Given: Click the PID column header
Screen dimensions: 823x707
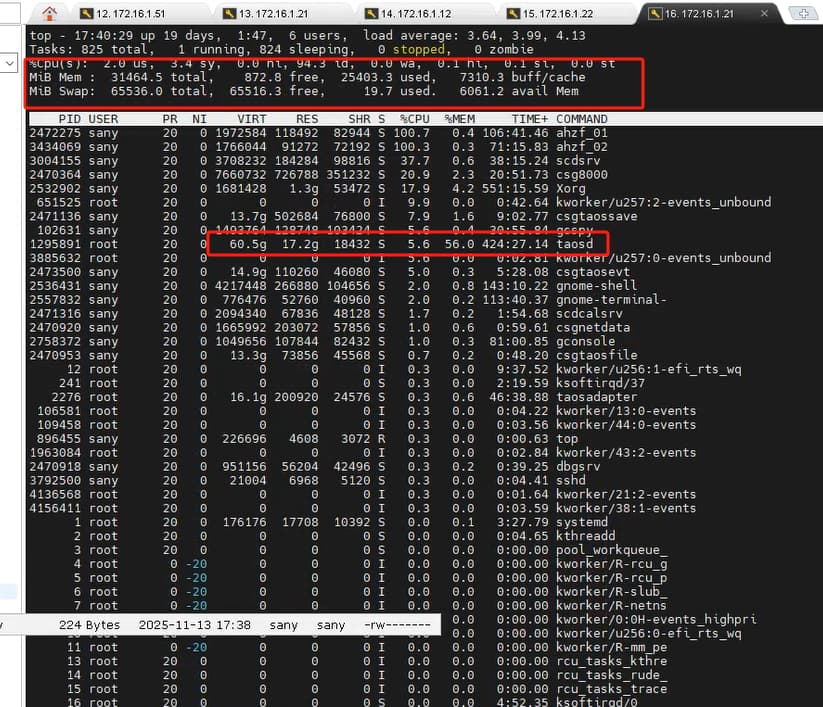Looking at the screenshot, I should [x=69, y=119].
